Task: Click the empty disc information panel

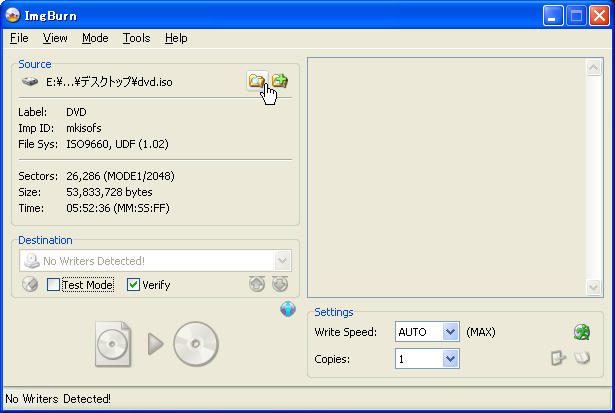Action: coord(446,177)
